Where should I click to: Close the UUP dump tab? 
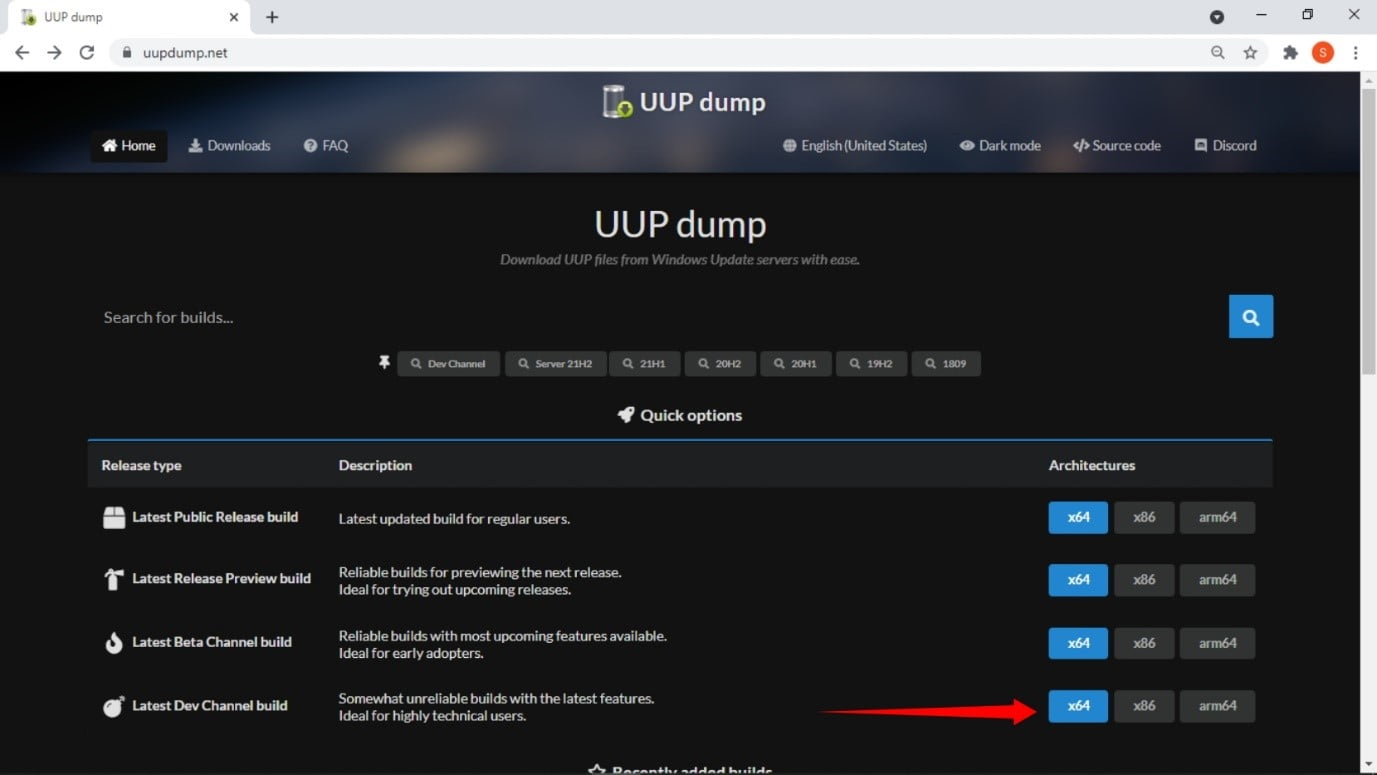pyautogui.click(x=234, y=17)
